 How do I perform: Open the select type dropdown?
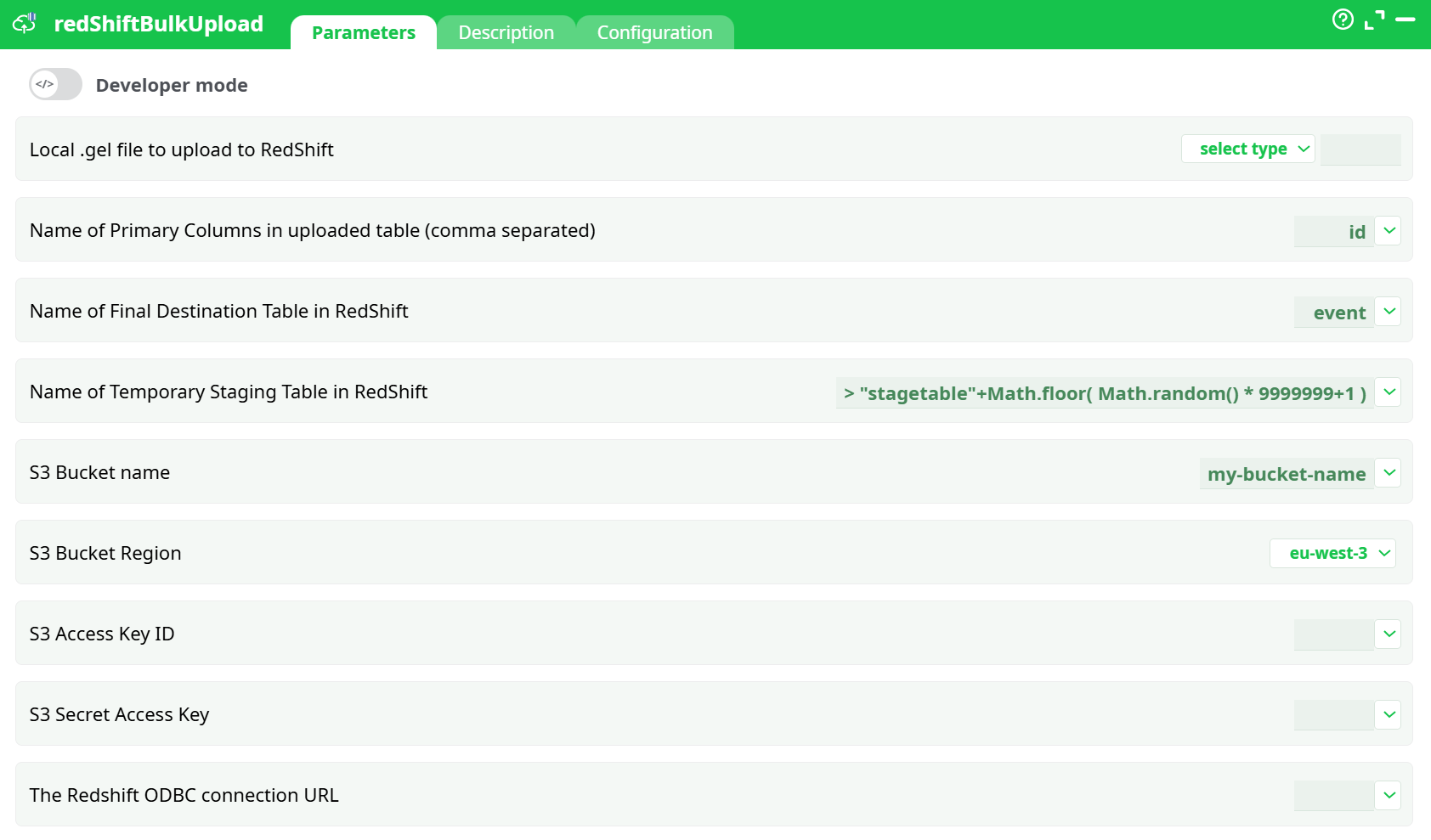(x=1247, y=149)
